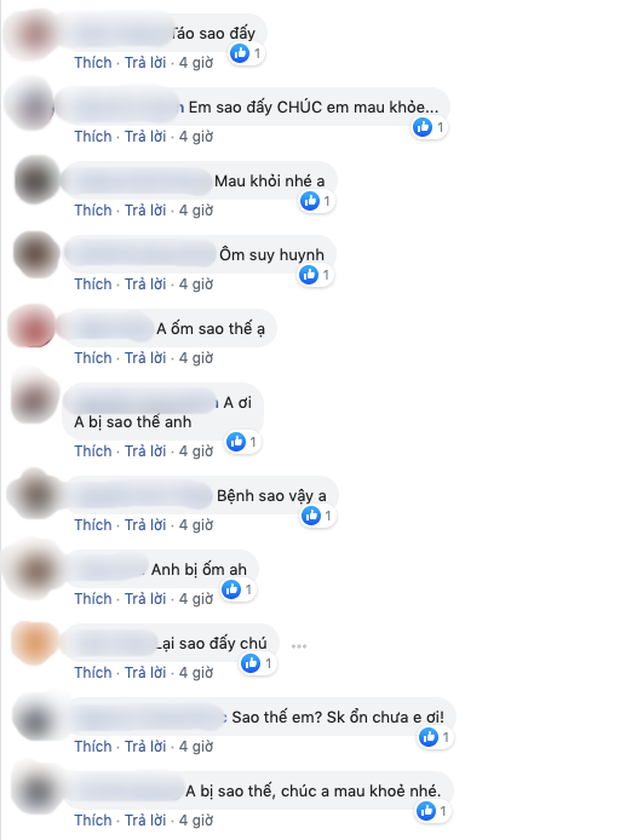Click like count on 'Lại sao đấy chú' comment
The width and height of the screenshot is (620, 840).
[268, 664]
